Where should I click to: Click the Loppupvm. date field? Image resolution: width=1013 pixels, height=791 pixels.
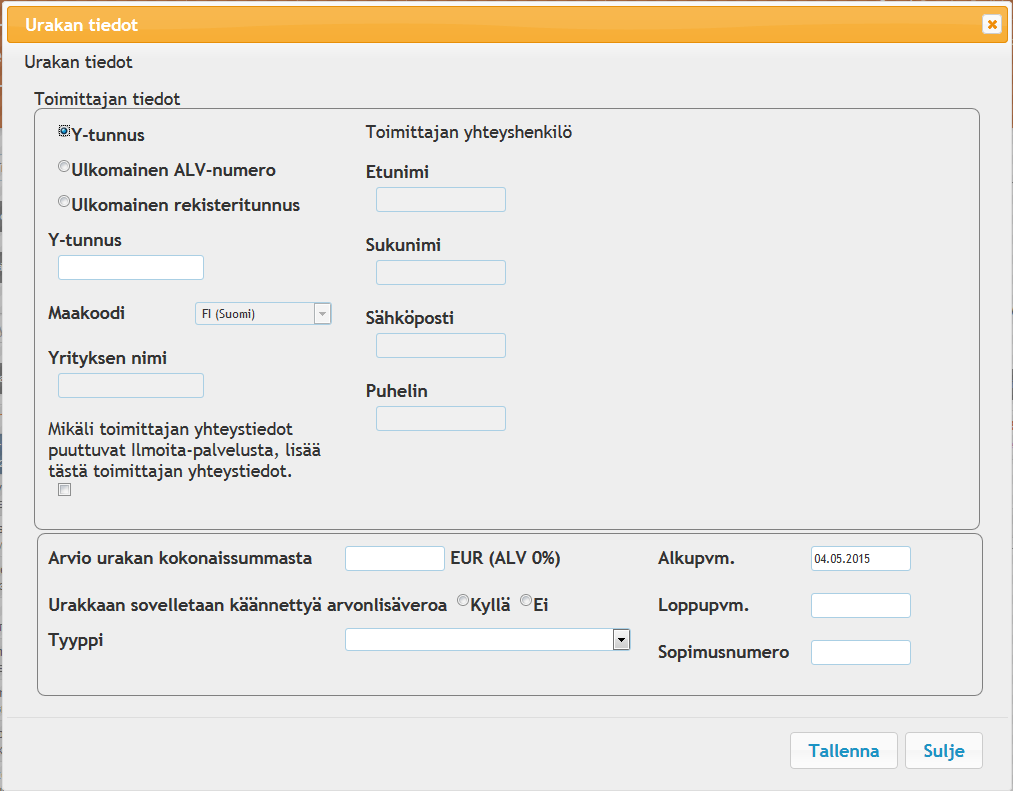[x=861, y=606]
